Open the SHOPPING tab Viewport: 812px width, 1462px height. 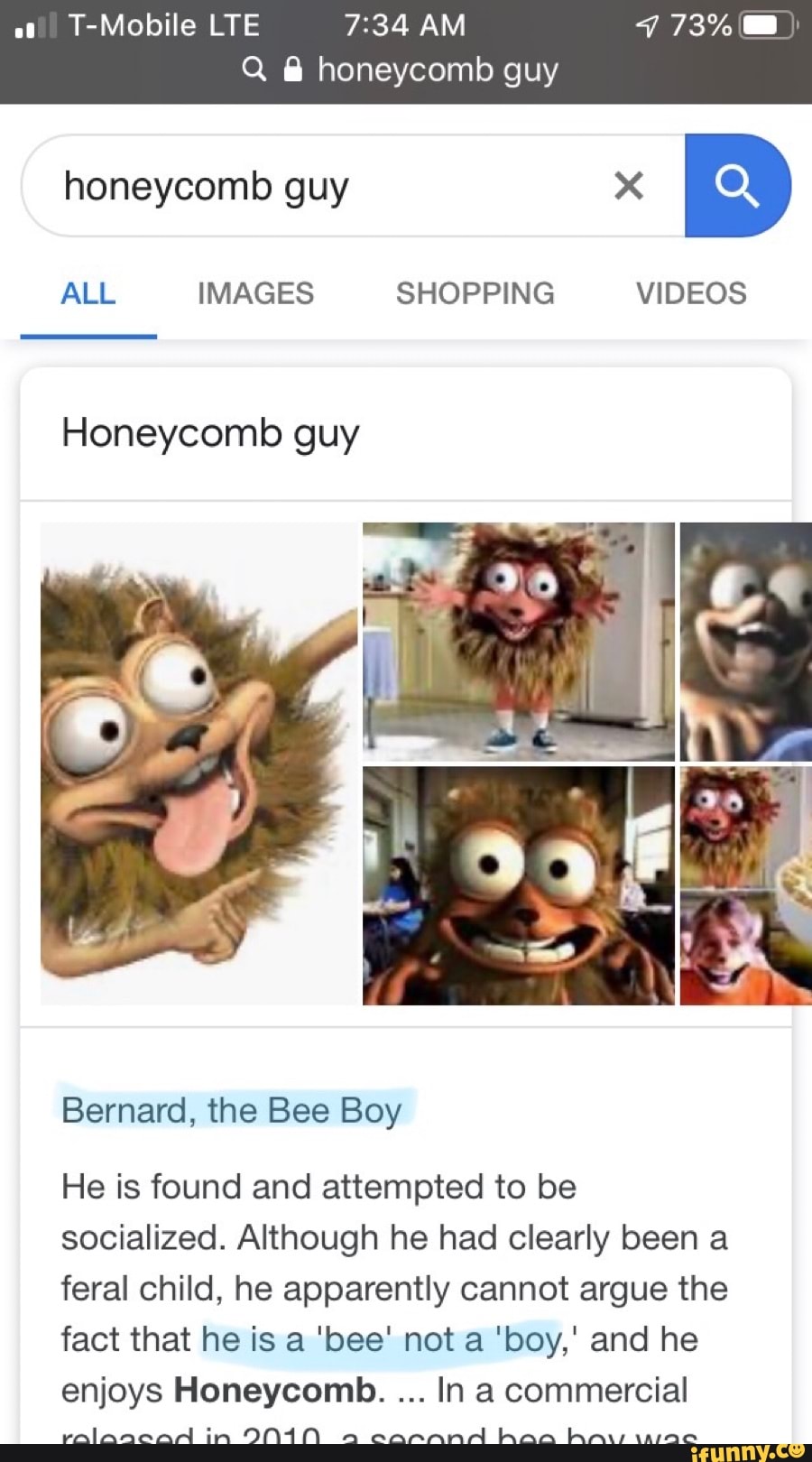475,293
